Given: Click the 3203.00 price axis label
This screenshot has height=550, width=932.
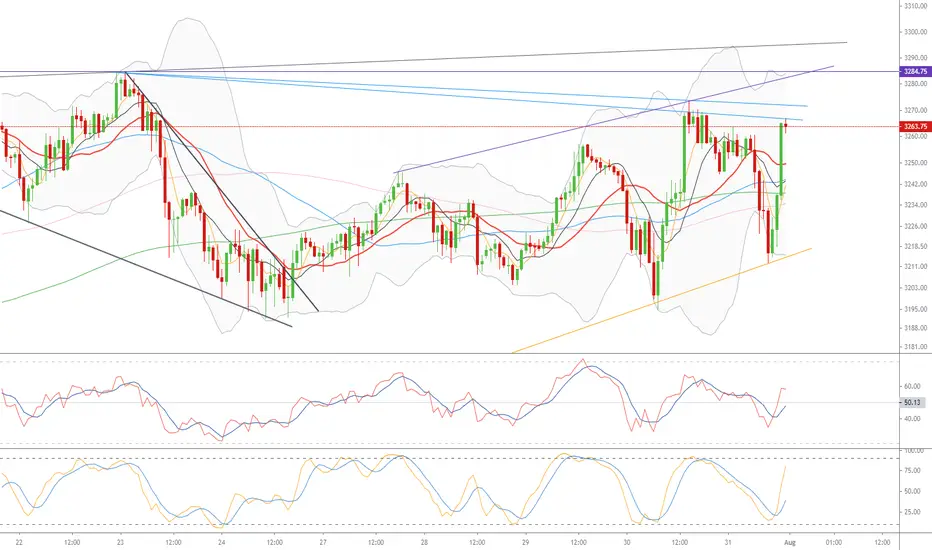Looking at the screenshot, I should 915,288.
